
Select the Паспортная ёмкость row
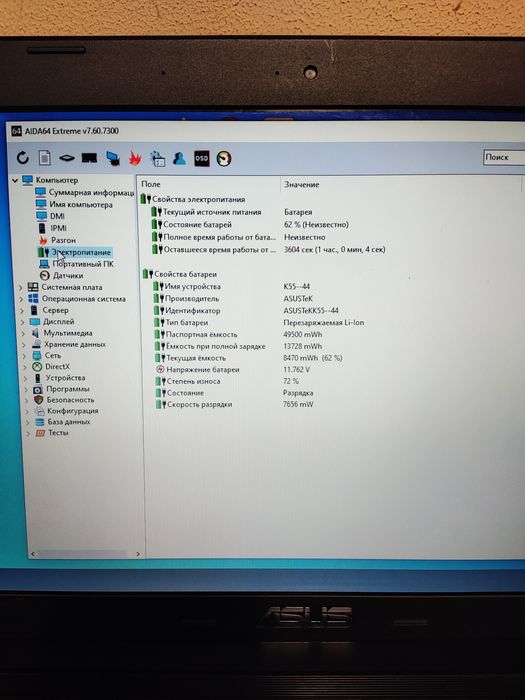pyautogui.click(x=238, y=334)
